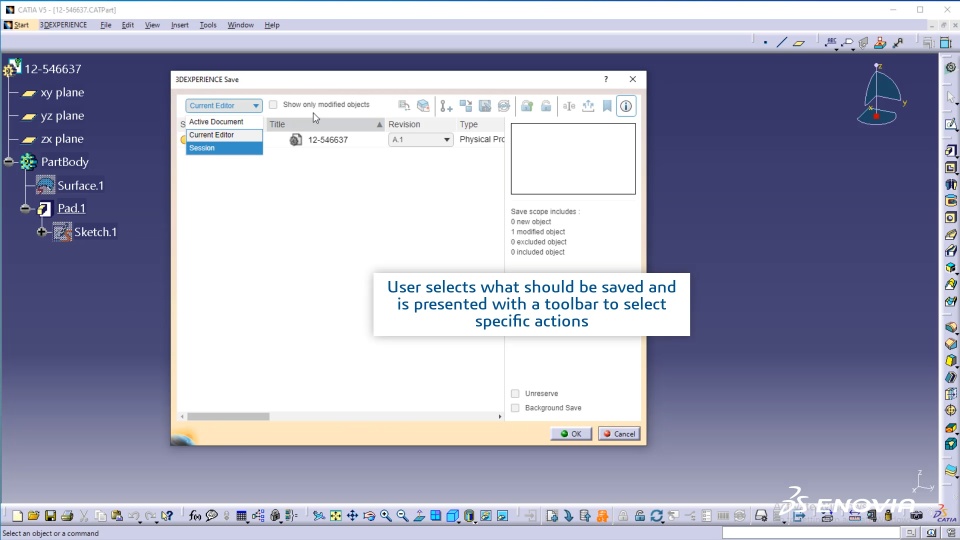The image size is (960, 540).
Task: Open the Window menu
Action: 240,25
